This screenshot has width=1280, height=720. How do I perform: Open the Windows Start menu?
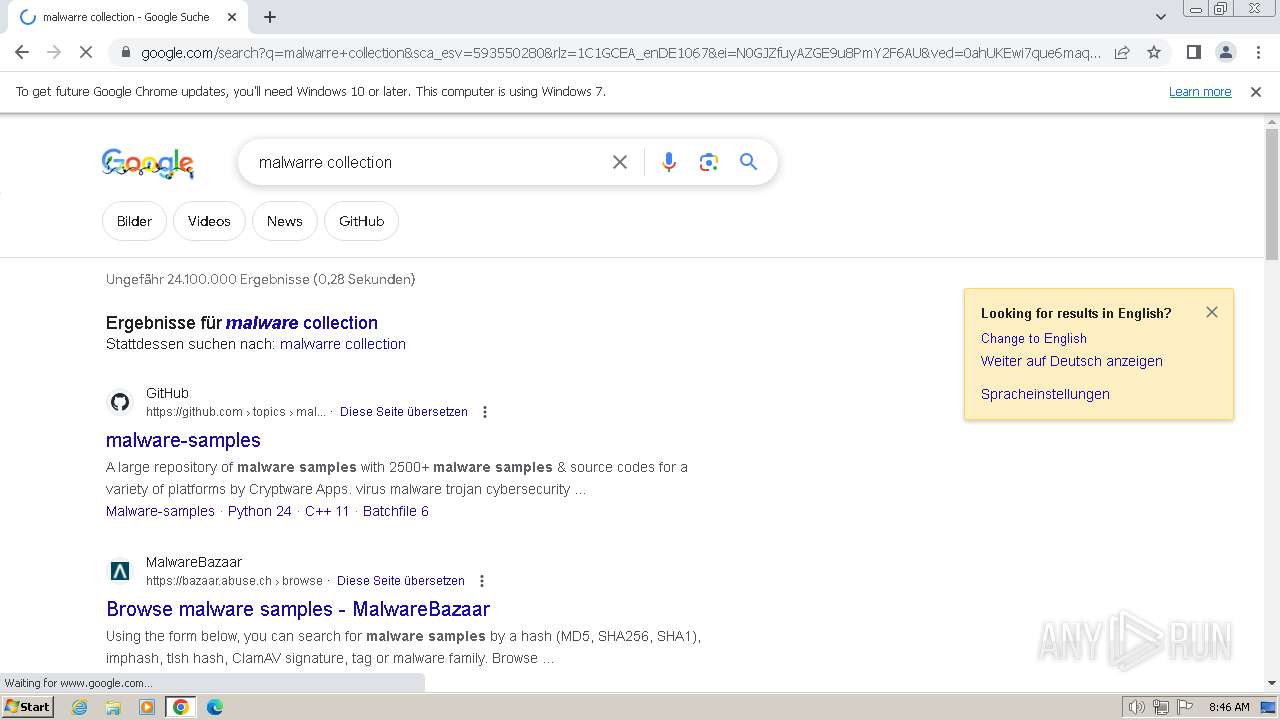coord(27,707)
